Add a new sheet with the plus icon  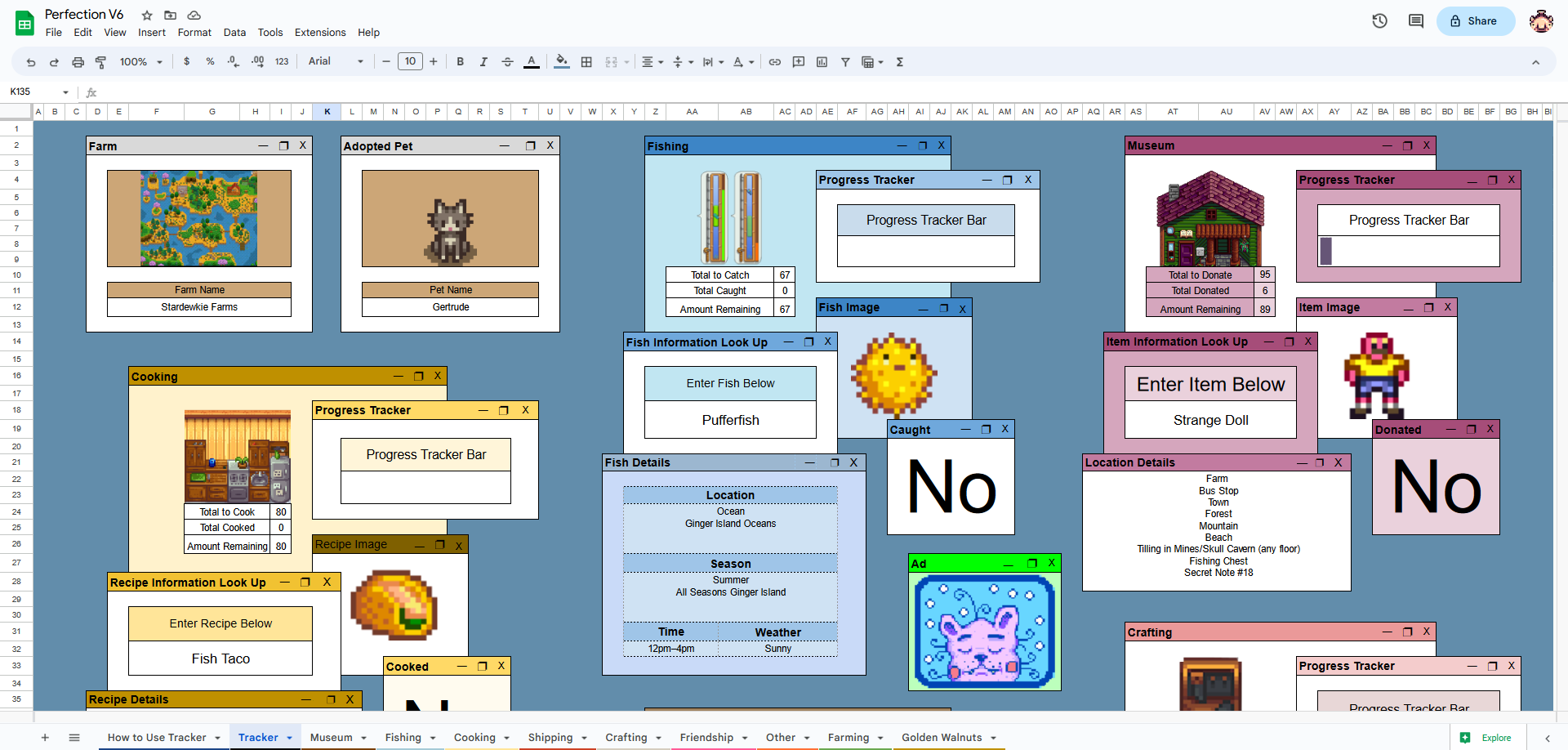point(45,738)
